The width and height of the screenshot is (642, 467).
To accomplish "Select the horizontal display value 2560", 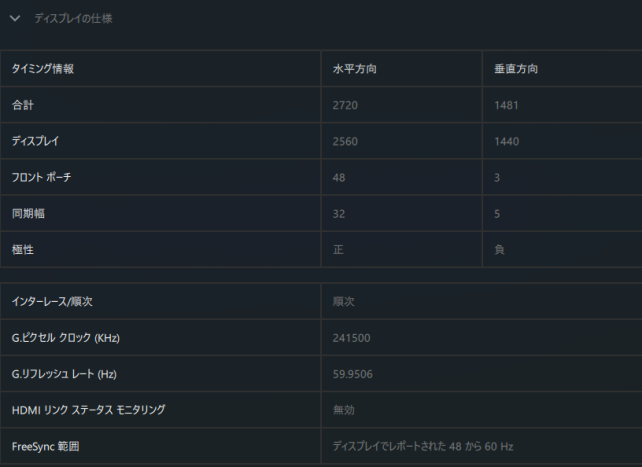I will (x=346, y=141).
